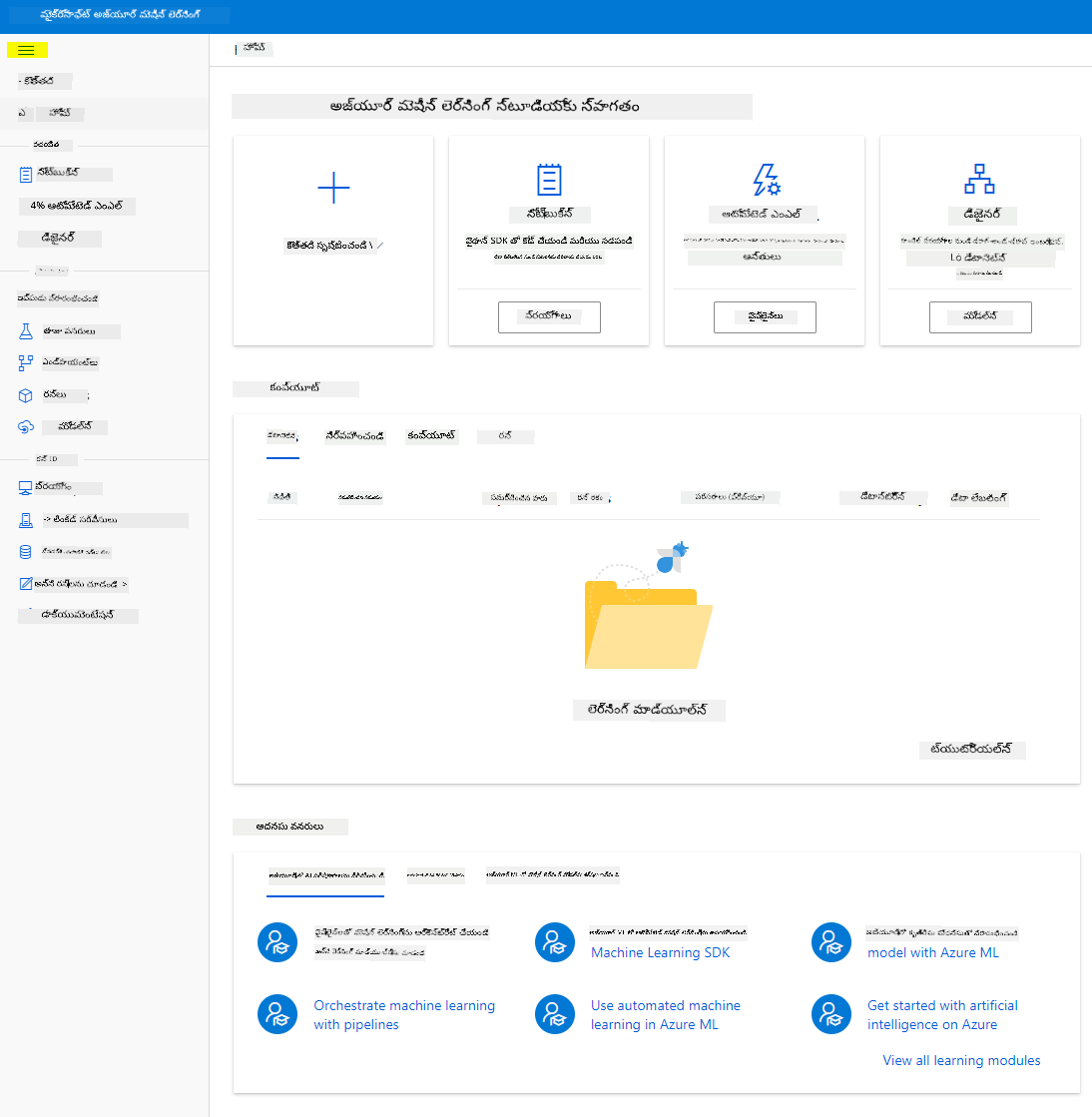Switch to the Compute tab in the panel
Screen dimensions: 1092x1117
click(x=431, y=436)
